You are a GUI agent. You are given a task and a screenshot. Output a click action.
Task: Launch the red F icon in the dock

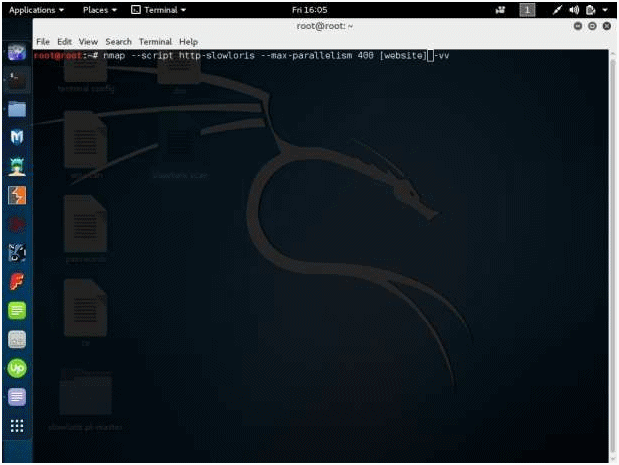(17, 281)
